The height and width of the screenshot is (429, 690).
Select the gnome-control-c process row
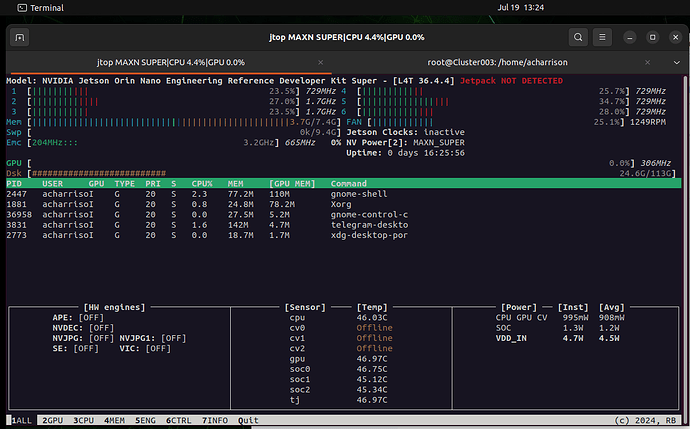pos(343,215)
